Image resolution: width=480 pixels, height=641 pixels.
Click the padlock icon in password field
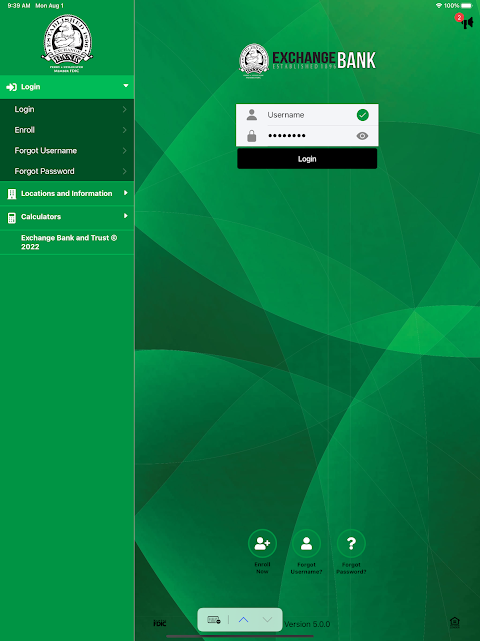(252, 136)
